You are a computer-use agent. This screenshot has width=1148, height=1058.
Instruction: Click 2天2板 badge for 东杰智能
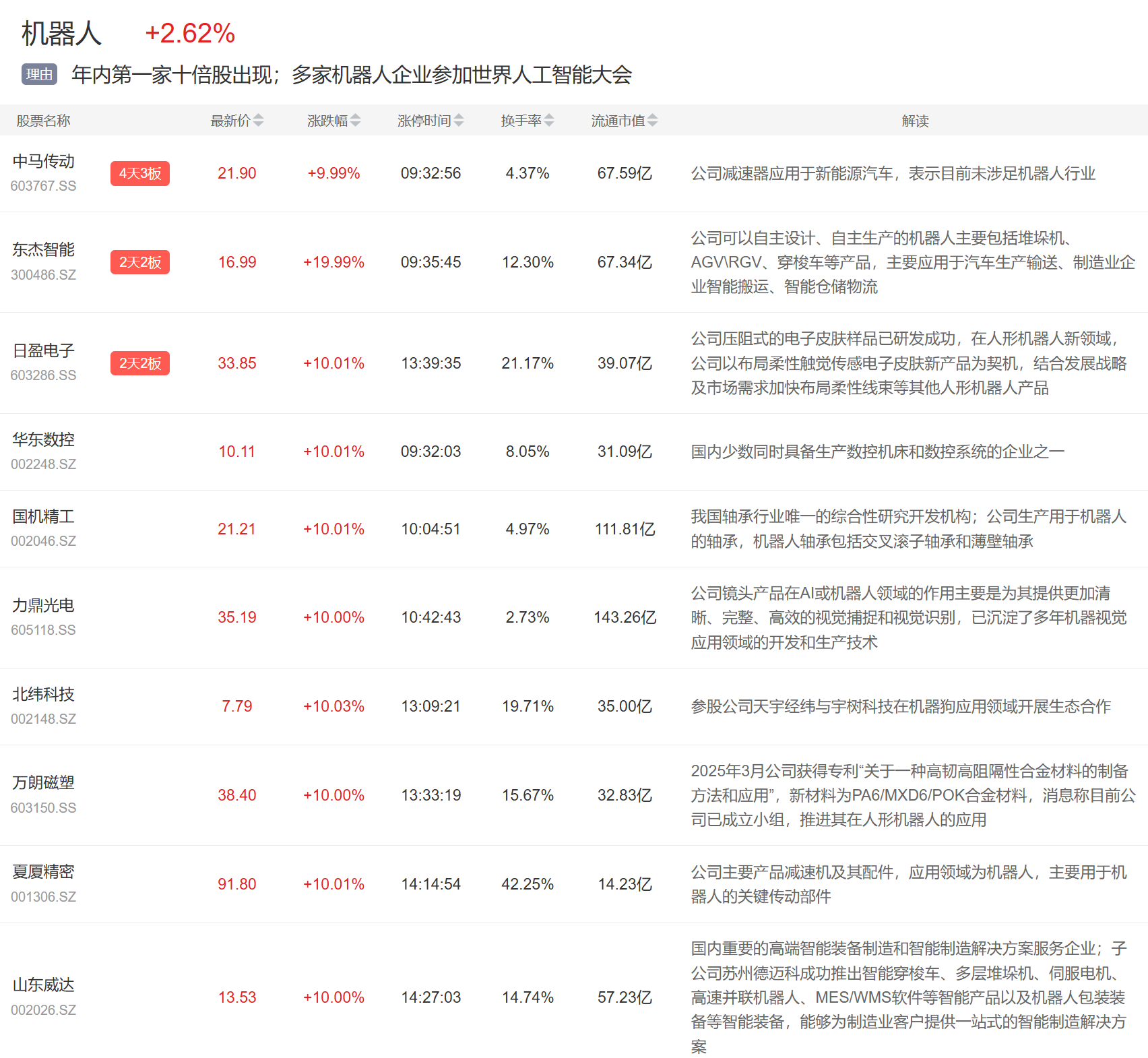tap(140, 262)
